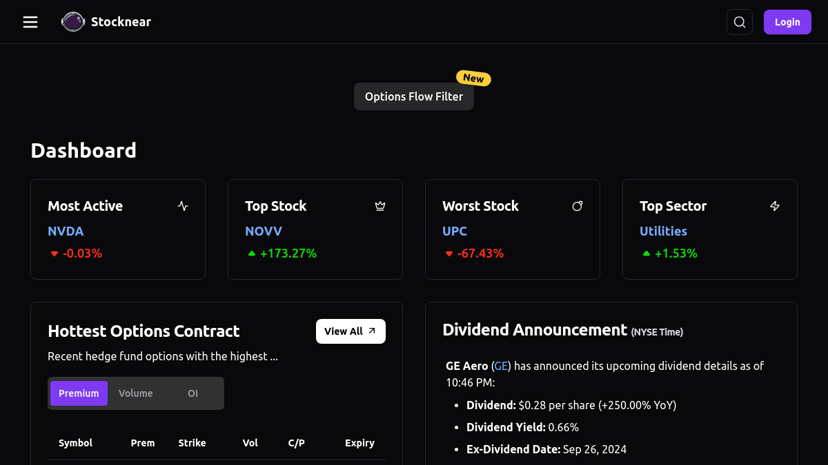Viewport: 828px width, 465px height.
Task: Click the Ex-Dividend Date Sep 26, 2024 line
Action: pyautogui.click(x=546, y=449)
